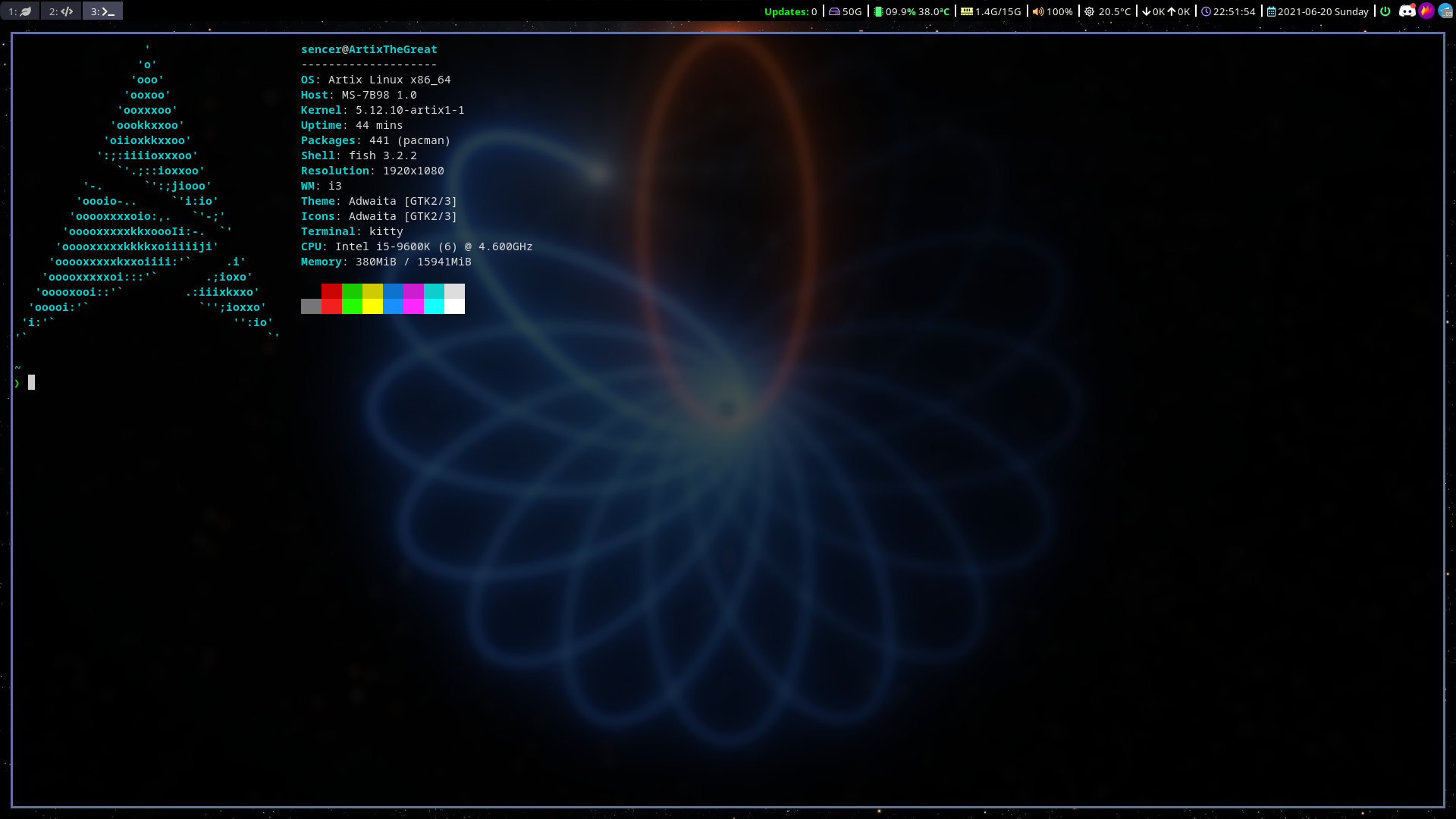Click the yellow RAM memory module icon
This screenshot has width=1456, height=819.
tap(967, 11)
